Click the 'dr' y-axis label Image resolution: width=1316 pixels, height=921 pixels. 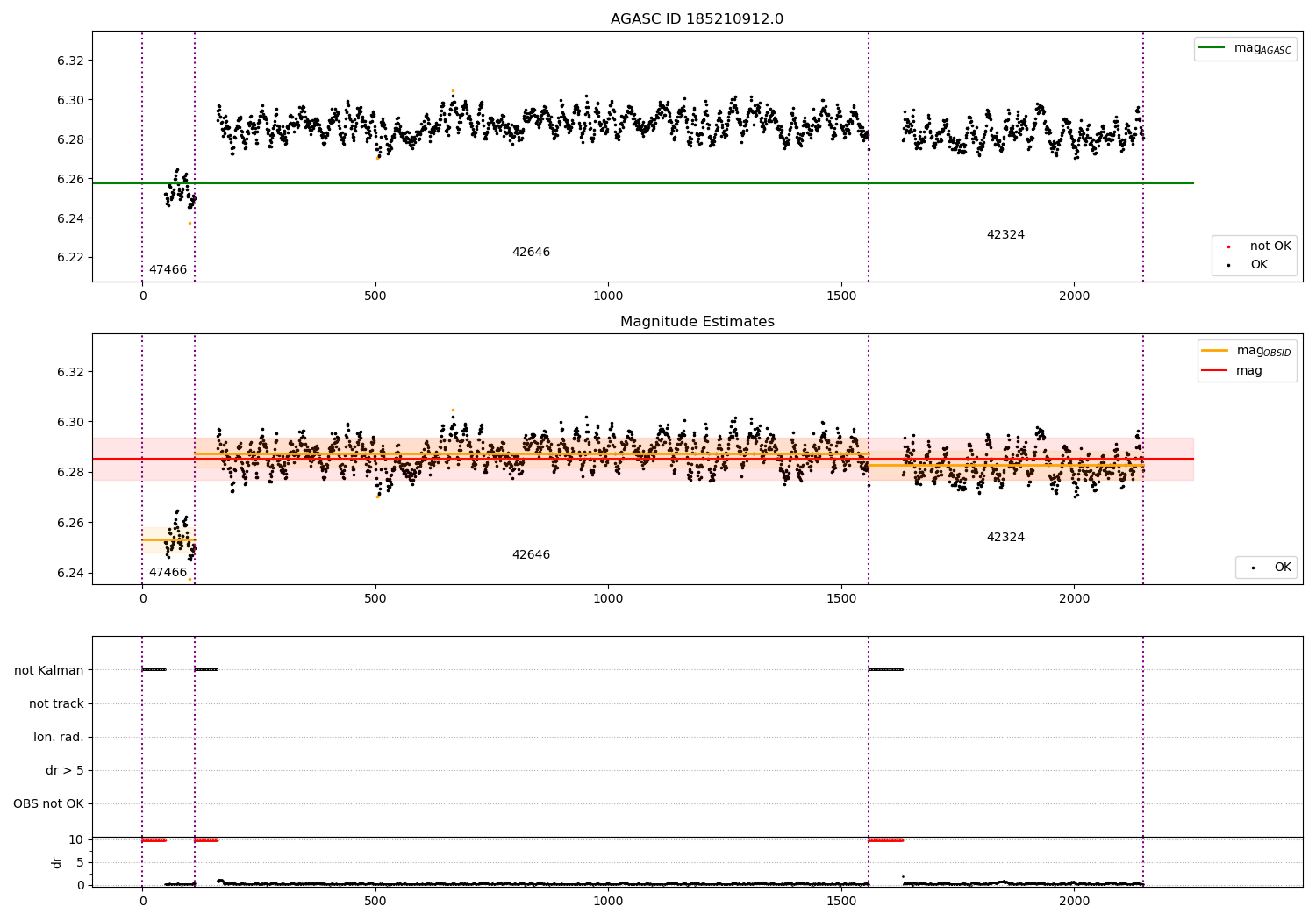coord(57,862)
